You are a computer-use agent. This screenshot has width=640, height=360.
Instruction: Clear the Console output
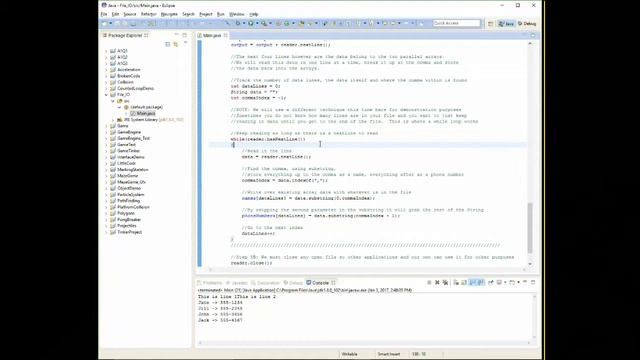(x=456, y=282)
